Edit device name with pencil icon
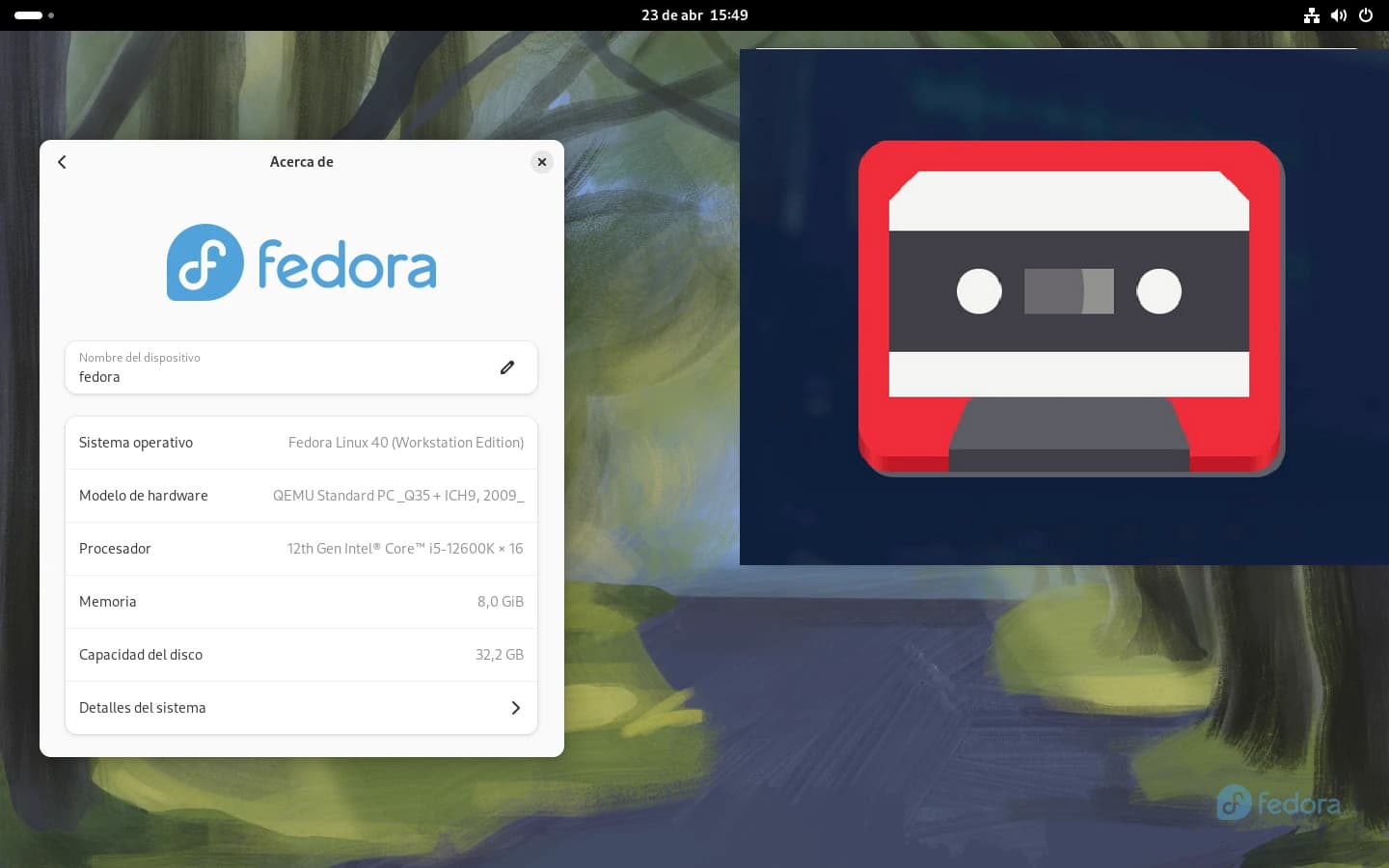This screenshot has height=868, width=1389. coord(507,367)
